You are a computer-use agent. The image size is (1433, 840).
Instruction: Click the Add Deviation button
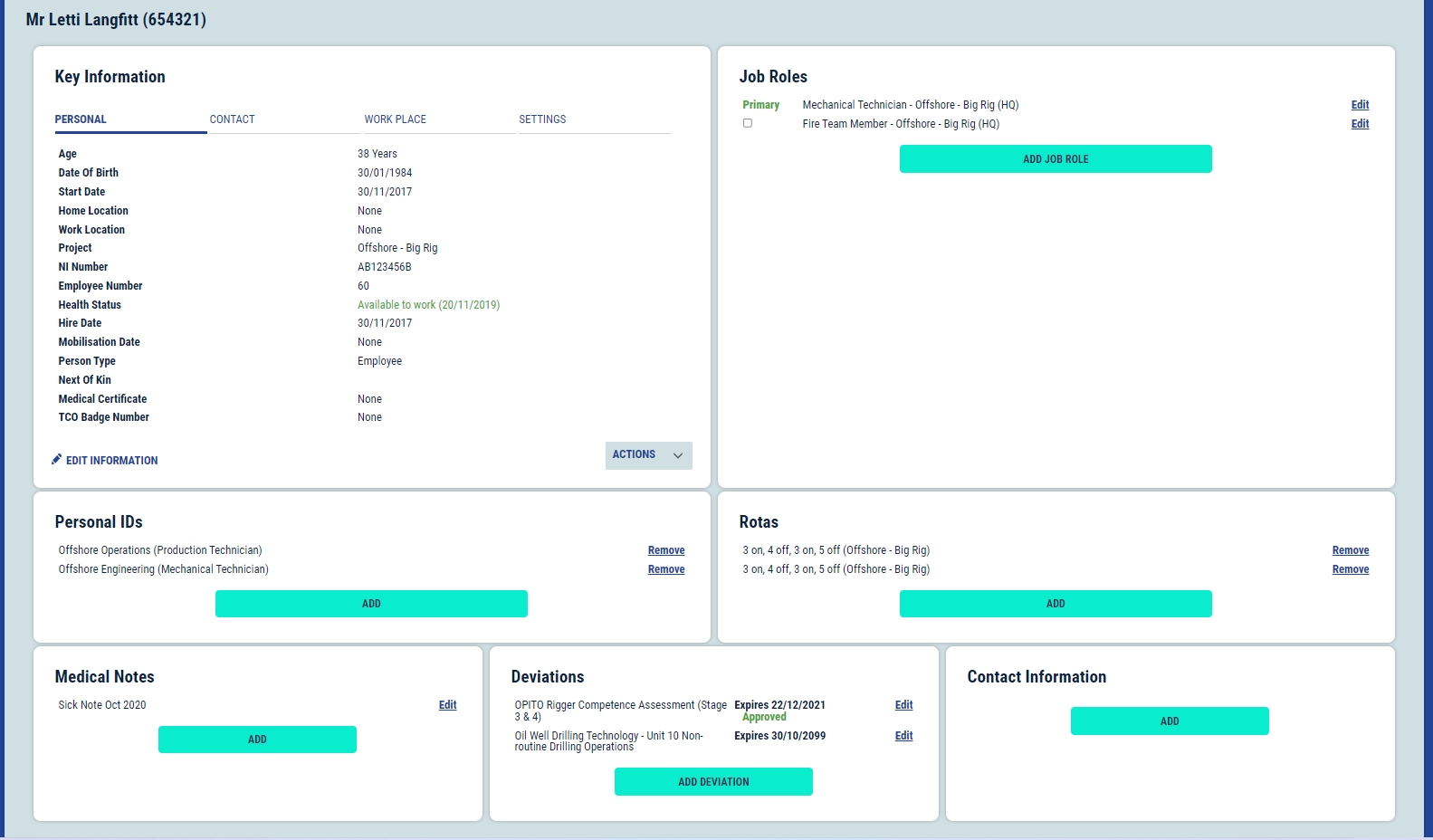(713, 782)
